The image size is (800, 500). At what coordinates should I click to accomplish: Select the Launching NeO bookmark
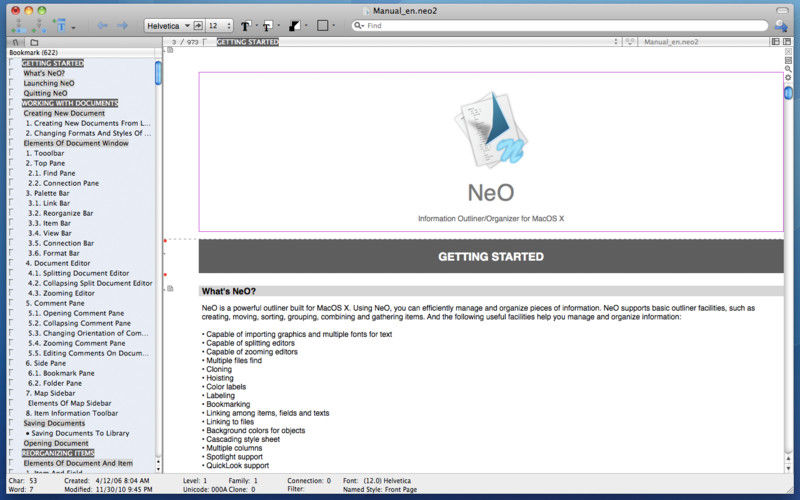pos(49,83)
